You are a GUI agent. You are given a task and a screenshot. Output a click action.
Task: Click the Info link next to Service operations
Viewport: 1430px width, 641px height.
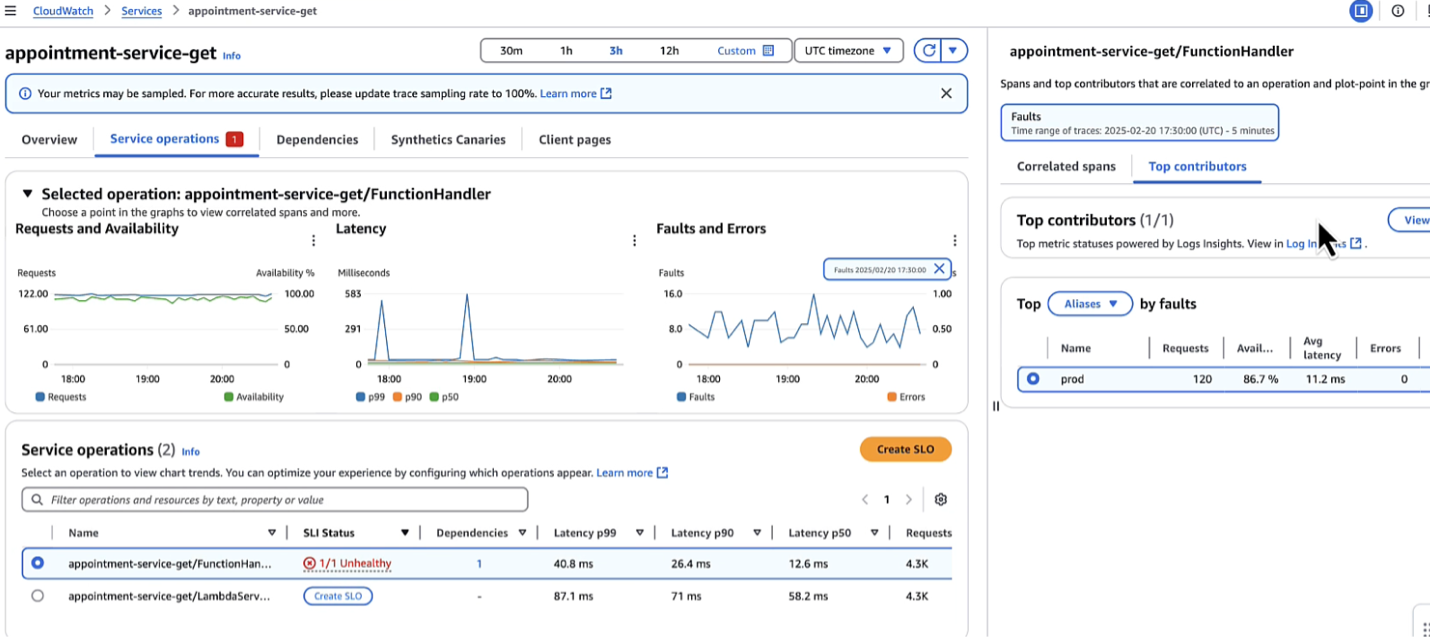point(190,452)
